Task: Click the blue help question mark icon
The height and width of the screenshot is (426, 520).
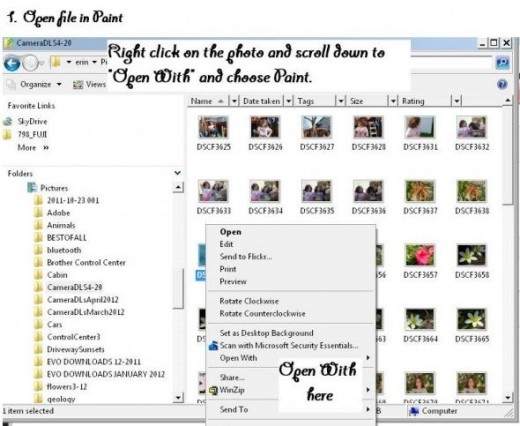Action: point(502,84)
